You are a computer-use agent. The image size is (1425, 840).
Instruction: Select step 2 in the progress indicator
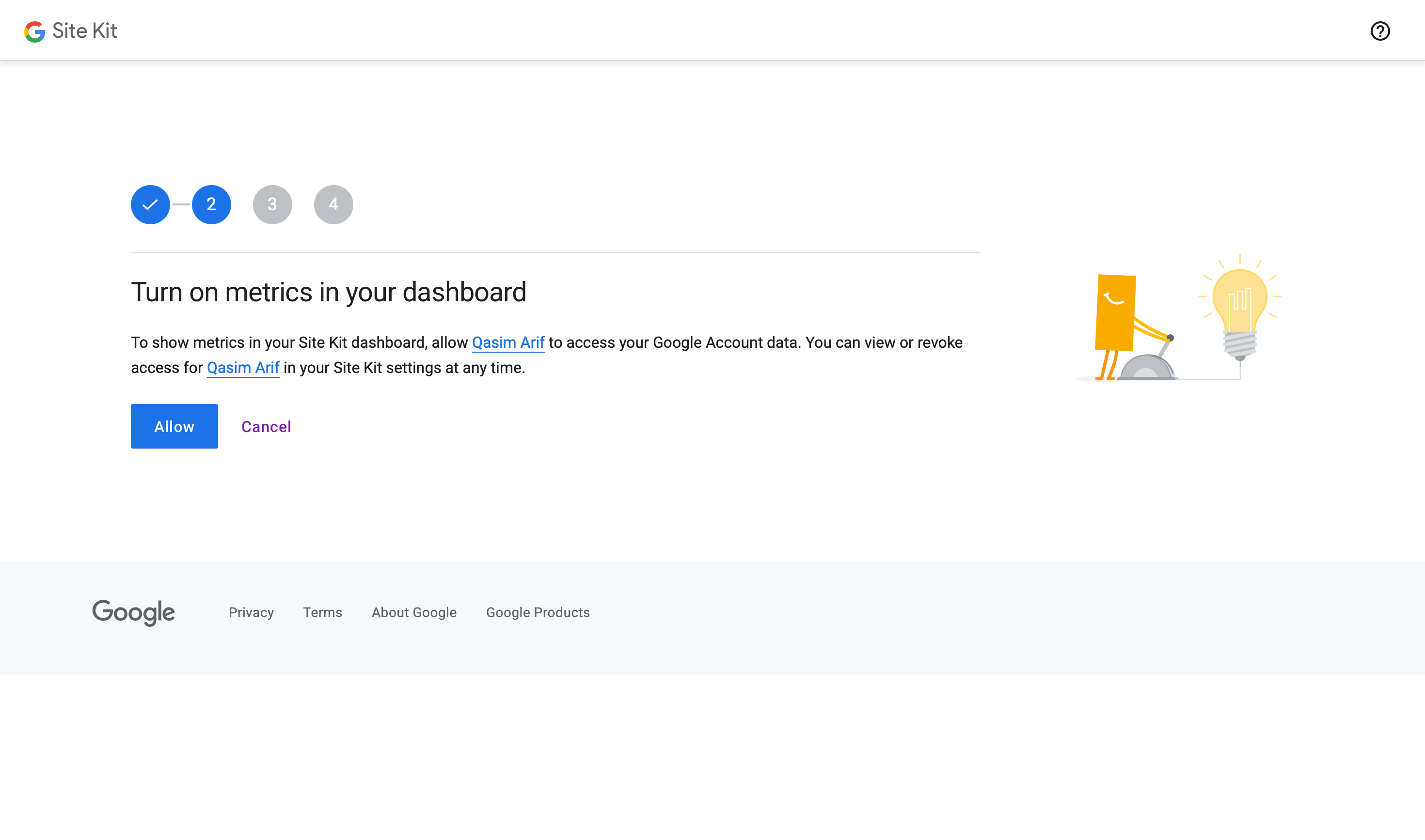click(x=211, y=204)
